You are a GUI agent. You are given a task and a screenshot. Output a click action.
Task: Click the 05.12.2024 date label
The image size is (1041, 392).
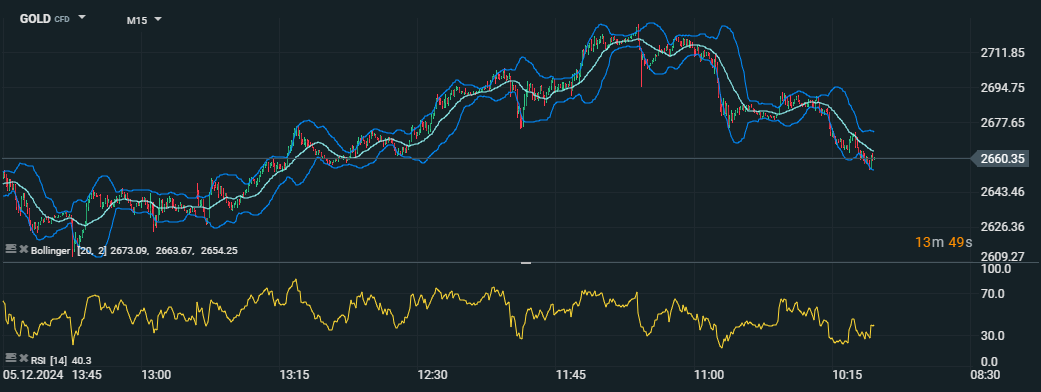(x=33, y=375)
